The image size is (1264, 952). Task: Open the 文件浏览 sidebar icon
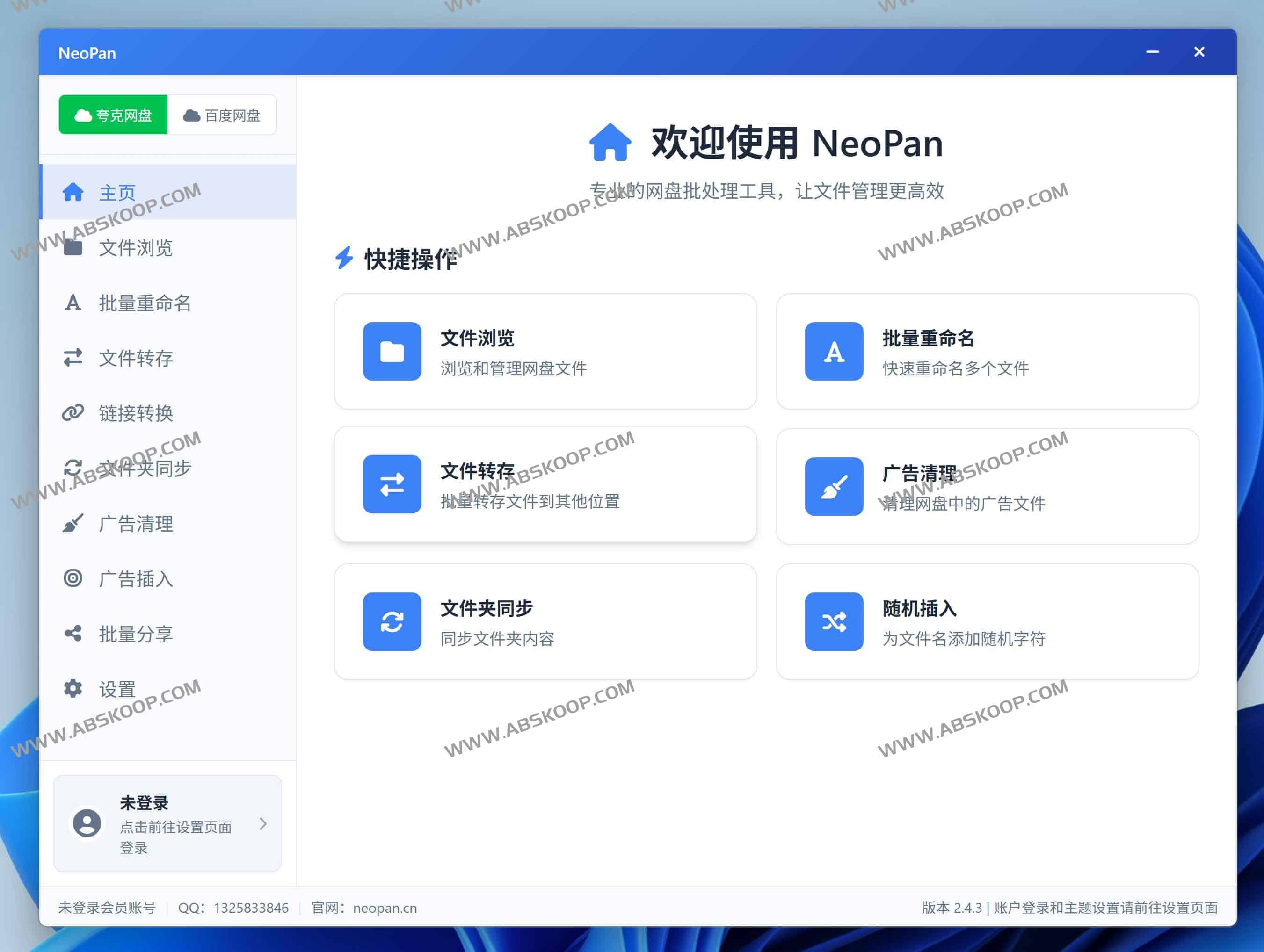(x=136, y=248)
